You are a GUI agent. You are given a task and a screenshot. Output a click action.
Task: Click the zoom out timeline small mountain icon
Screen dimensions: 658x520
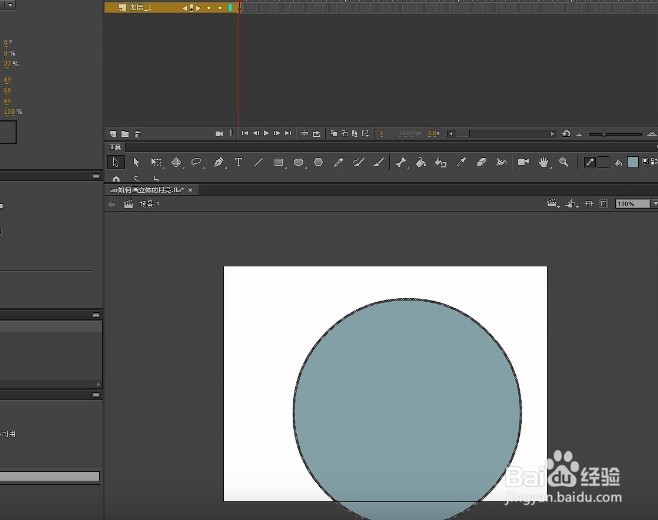tap(580, 134)
